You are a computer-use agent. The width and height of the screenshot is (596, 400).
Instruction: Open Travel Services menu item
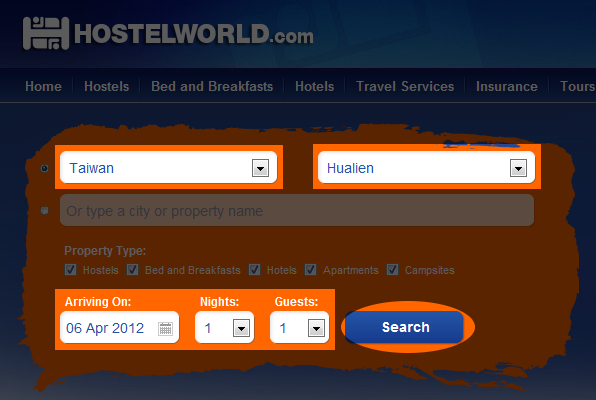pyautogui.click(x=405, y=86)
